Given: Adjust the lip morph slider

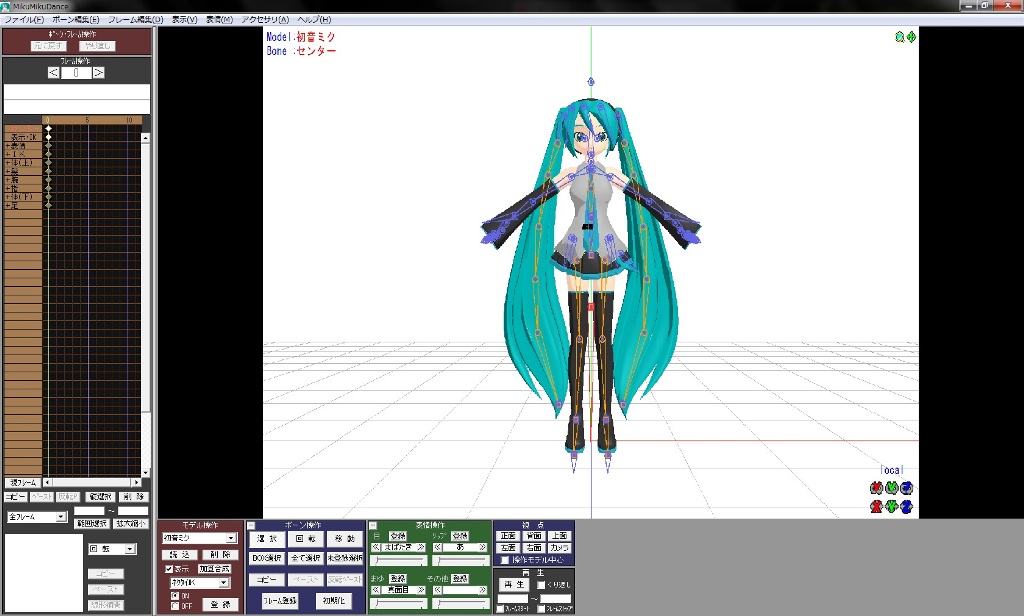Looking at the screenshot, I should coord(460,560).
